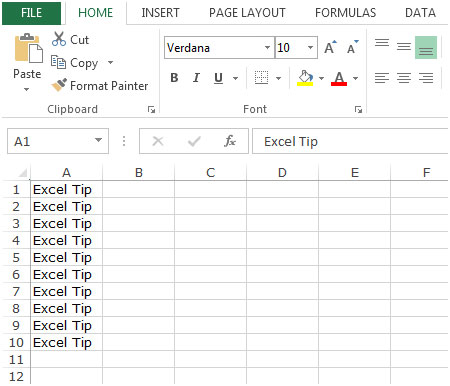450x386 pixels.
Task: Select row 1 header
Action: (16, 190)
